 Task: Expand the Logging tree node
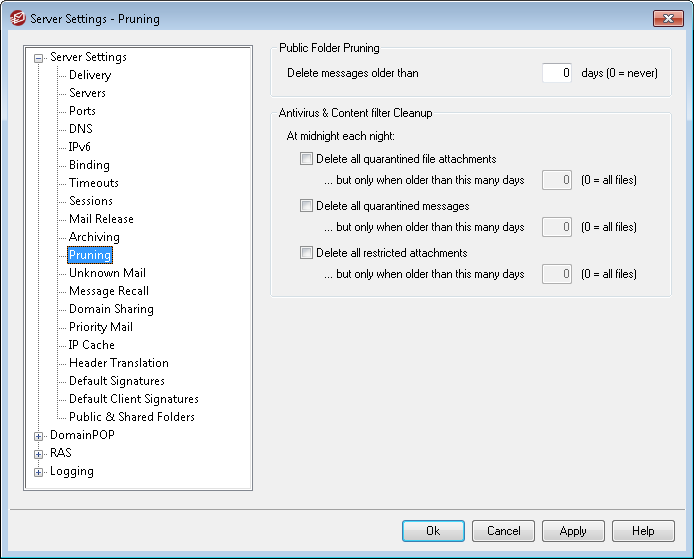click(39, 472)
